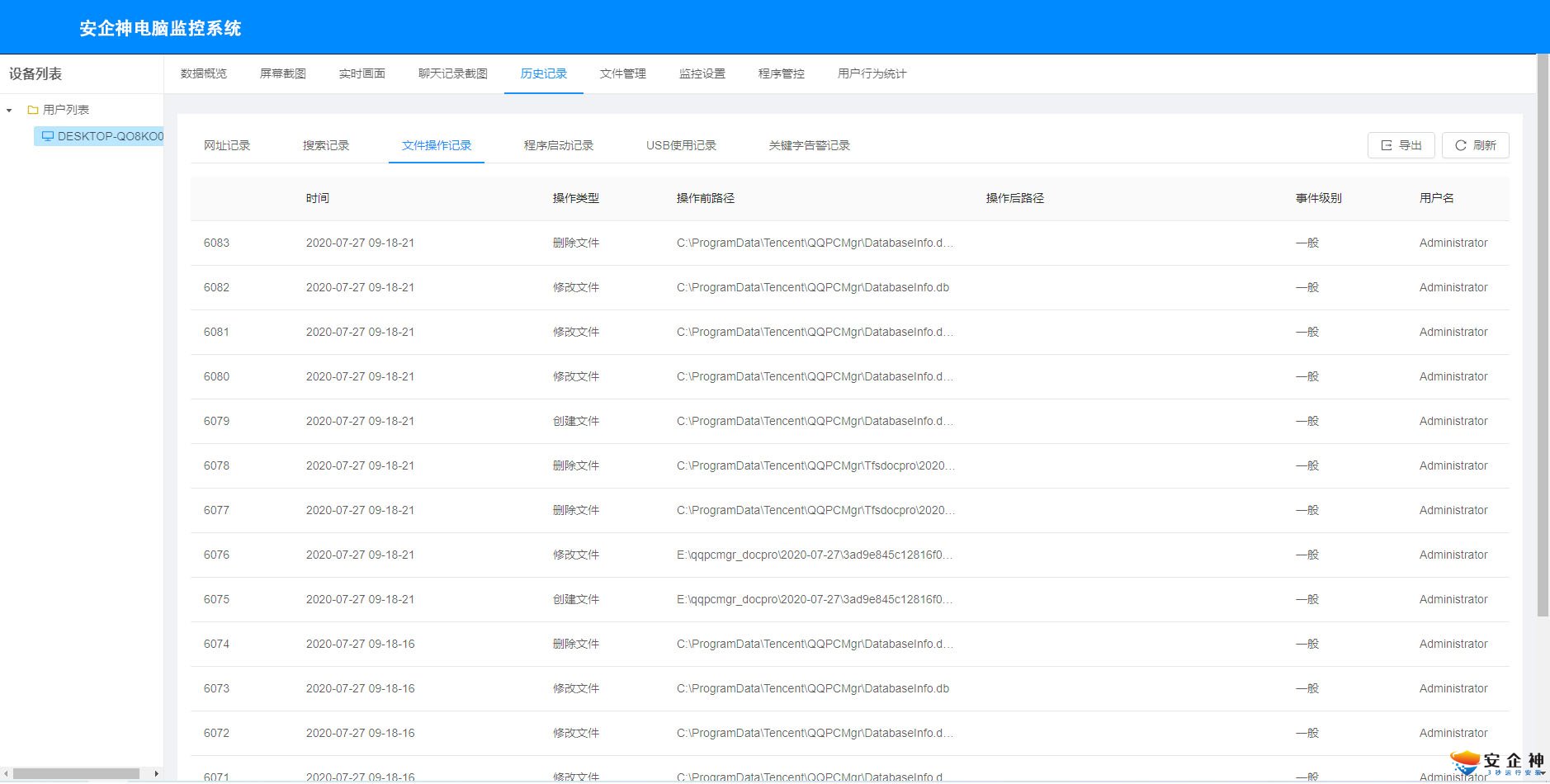
Task: Click the folder icon next to 用户列表
Action: [33, 110]
